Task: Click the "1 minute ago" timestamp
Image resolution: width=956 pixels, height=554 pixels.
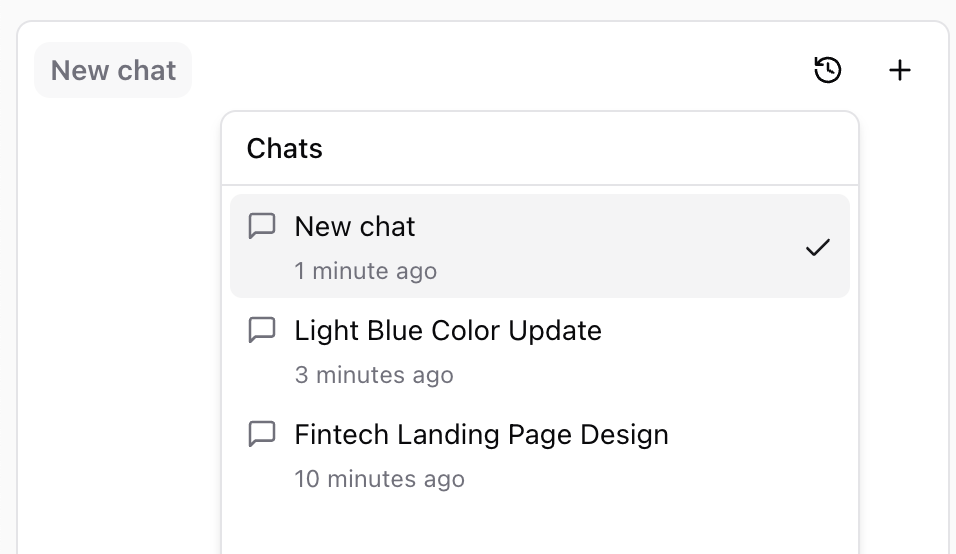Action: point(366,271)
